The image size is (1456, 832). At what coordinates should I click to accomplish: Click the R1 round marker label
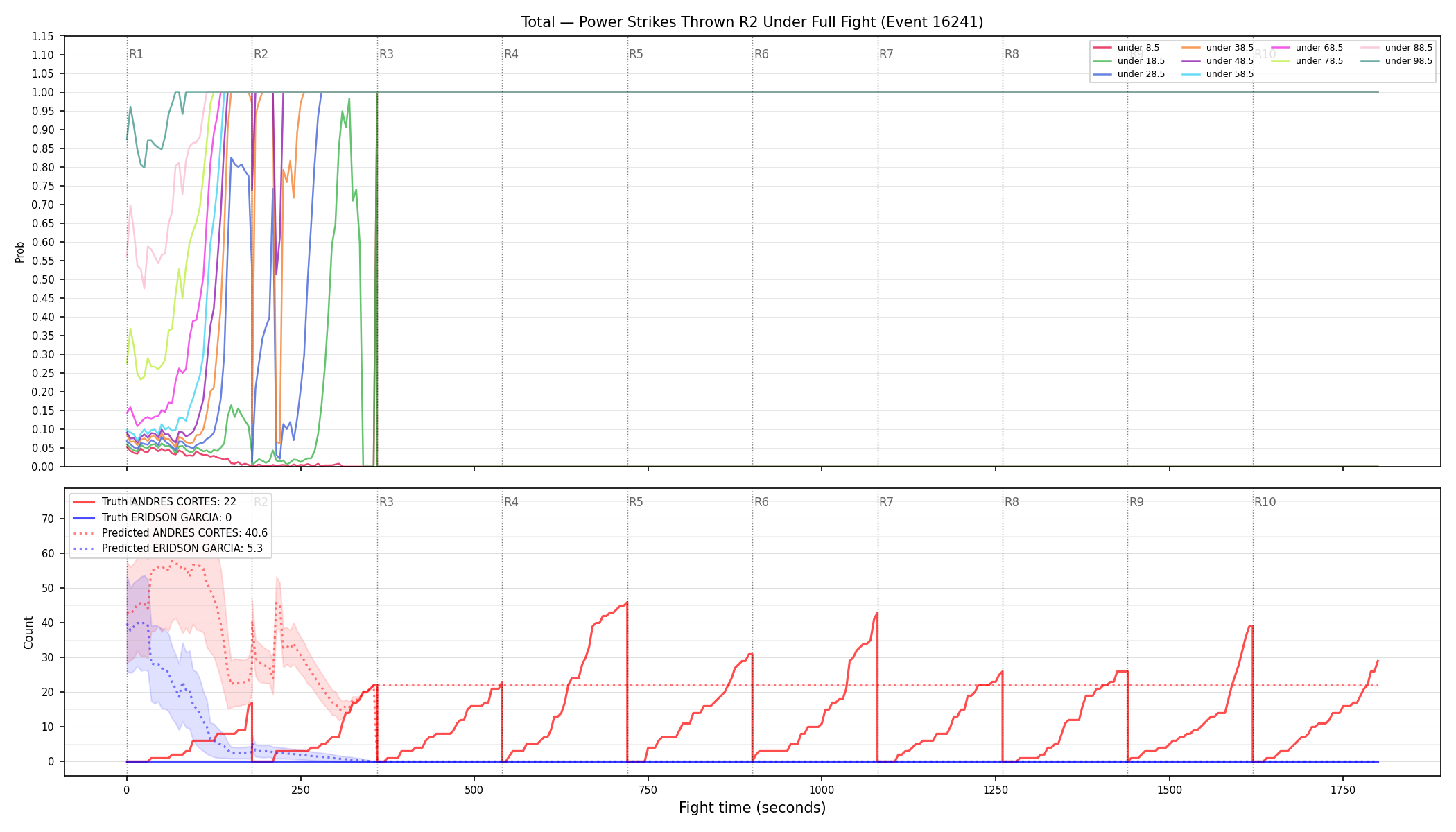pos(136,54)
